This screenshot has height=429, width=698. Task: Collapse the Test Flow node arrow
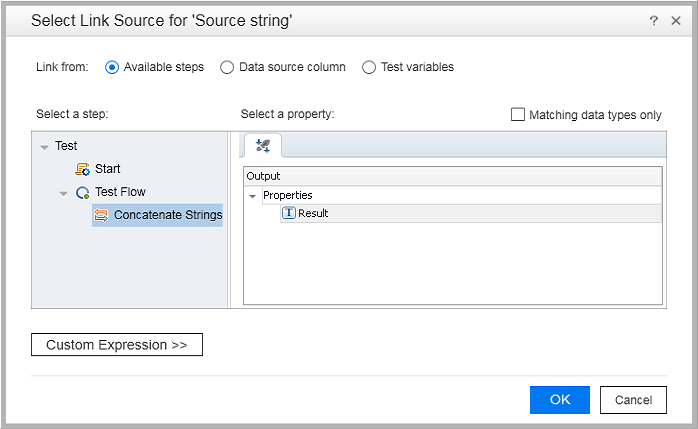point(63,193)
